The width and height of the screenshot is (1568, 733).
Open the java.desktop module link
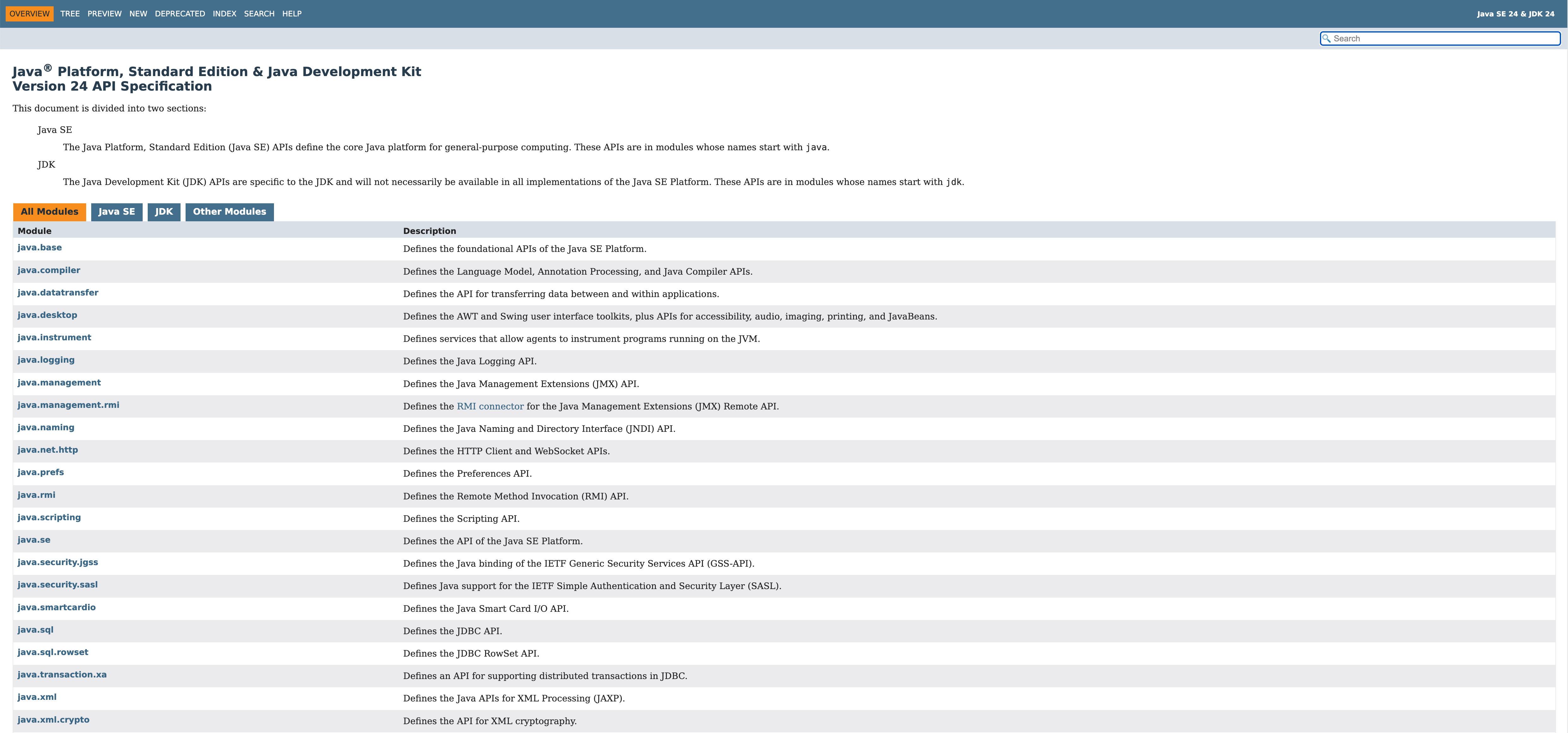(47, 315)
